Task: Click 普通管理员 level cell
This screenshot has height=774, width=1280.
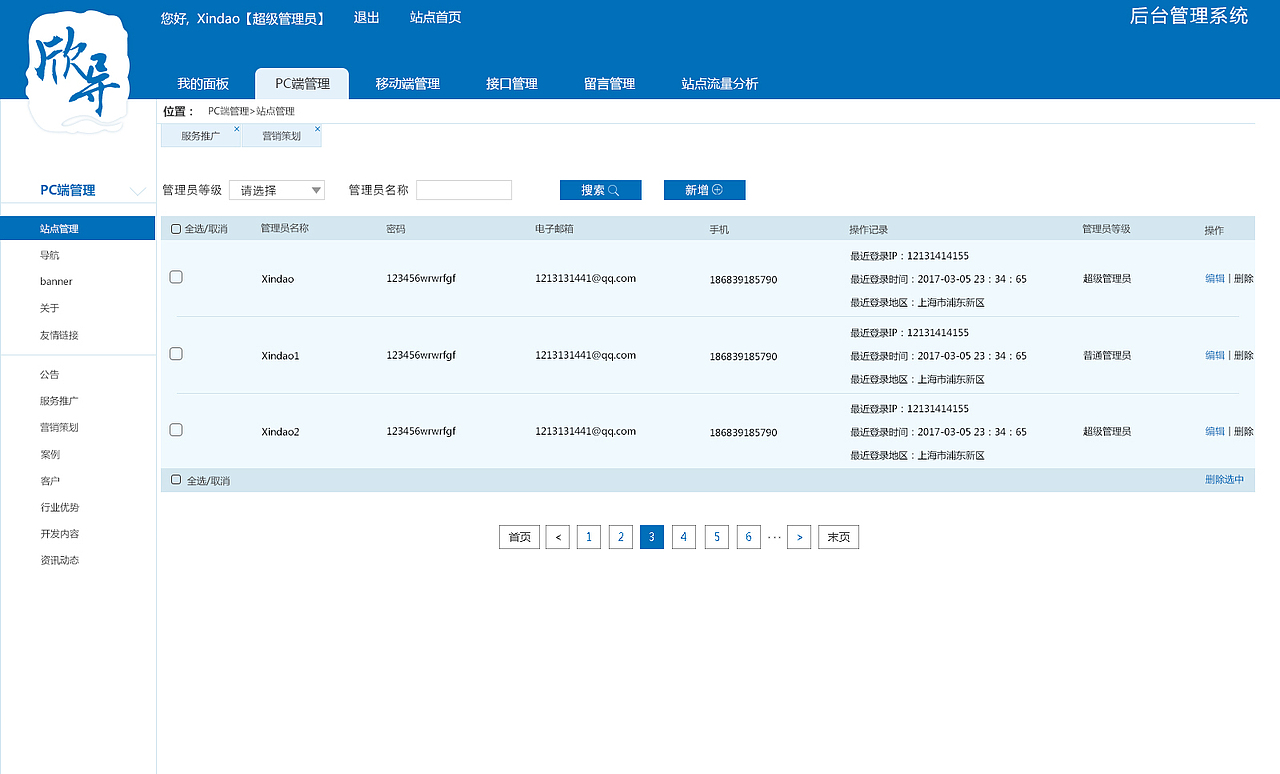Action: pos(1106,355)
